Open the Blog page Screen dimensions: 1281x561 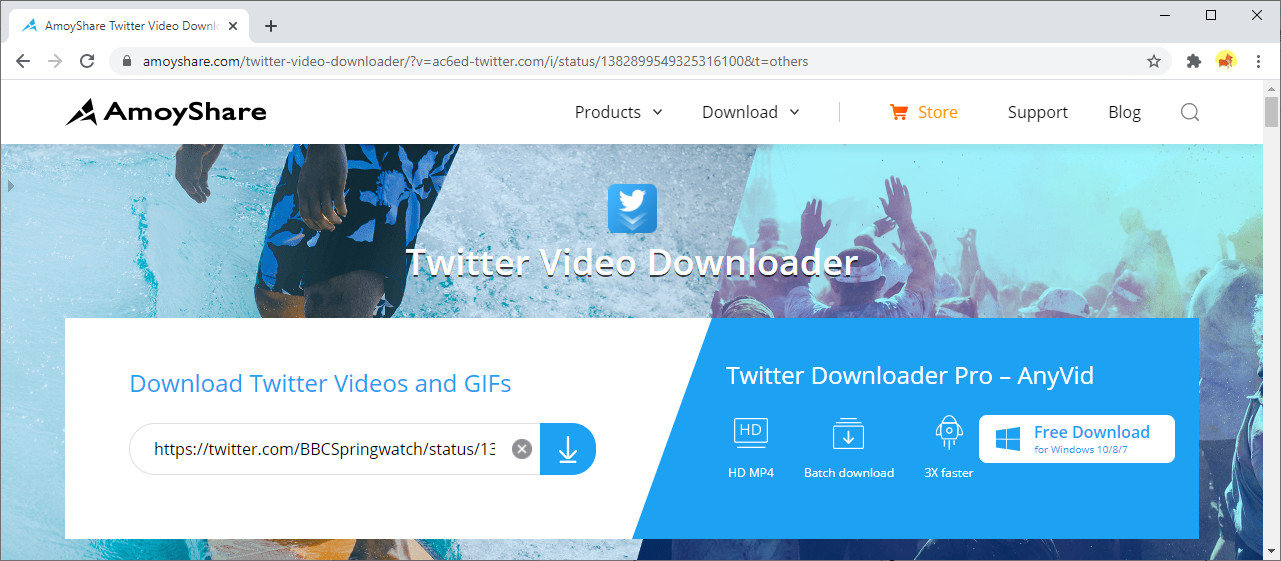[1124, 112]
